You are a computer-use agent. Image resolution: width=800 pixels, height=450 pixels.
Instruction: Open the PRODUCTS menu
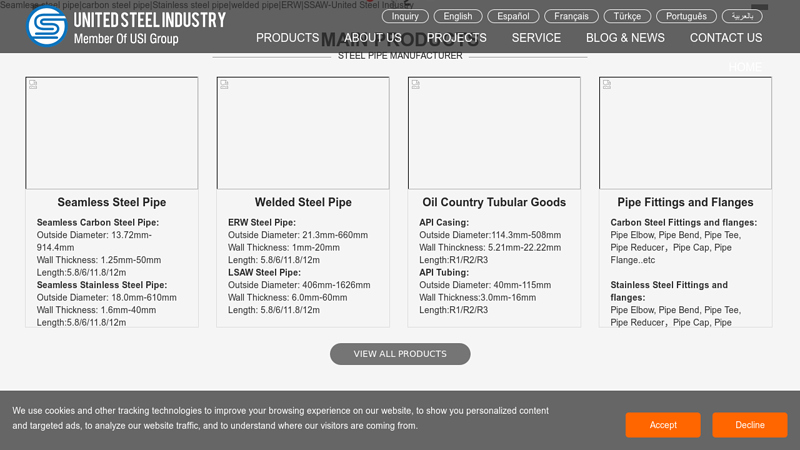(x=287, y=38)
